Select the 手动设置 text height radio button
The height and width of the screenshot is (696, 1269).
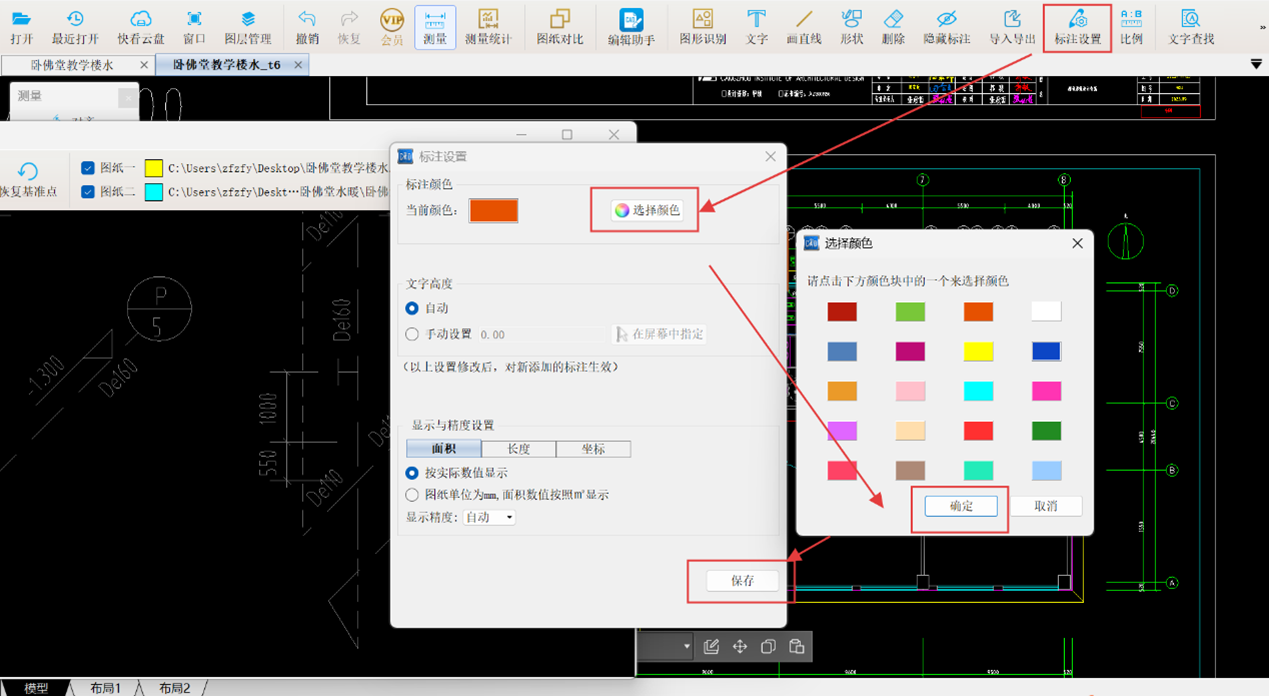[x=412, y=335]
